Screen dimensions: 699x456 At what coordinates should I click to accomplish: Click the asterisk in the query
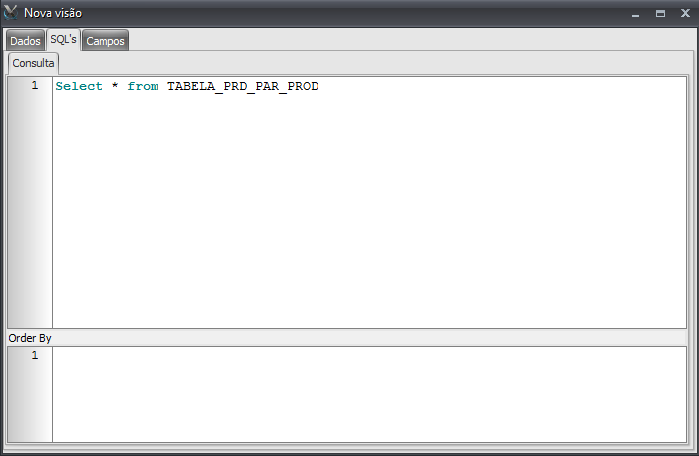(115, 85)
